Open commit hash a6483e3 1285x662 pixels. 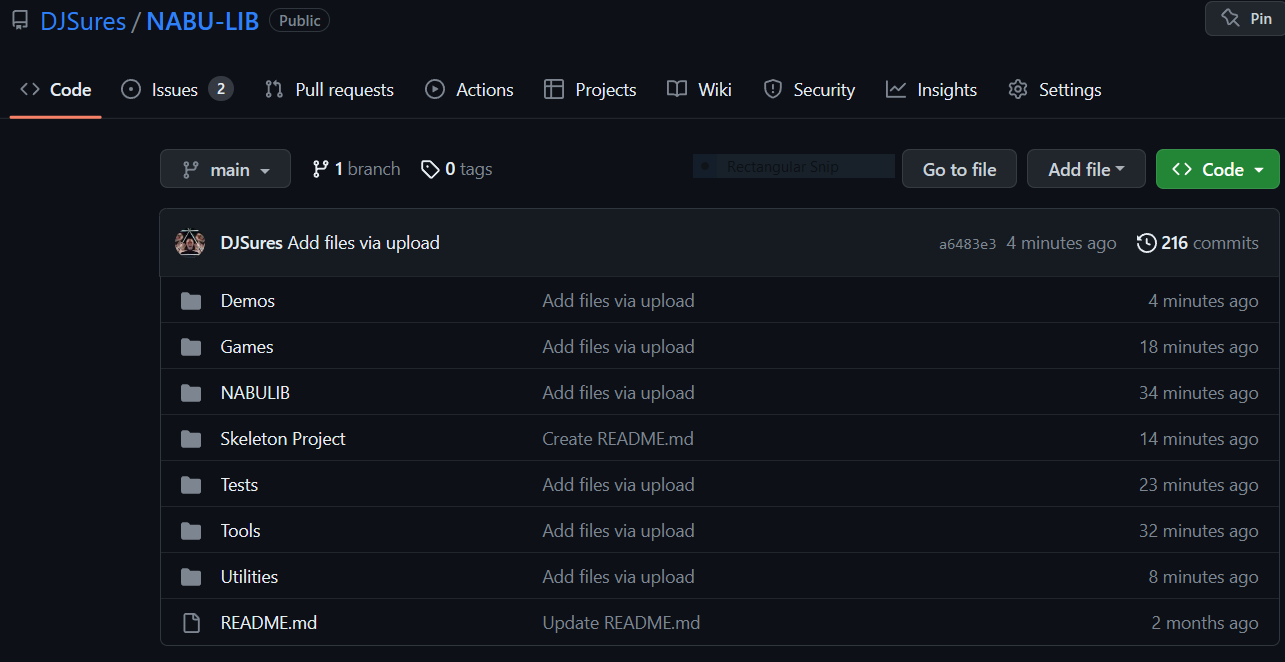click(967, 244)
